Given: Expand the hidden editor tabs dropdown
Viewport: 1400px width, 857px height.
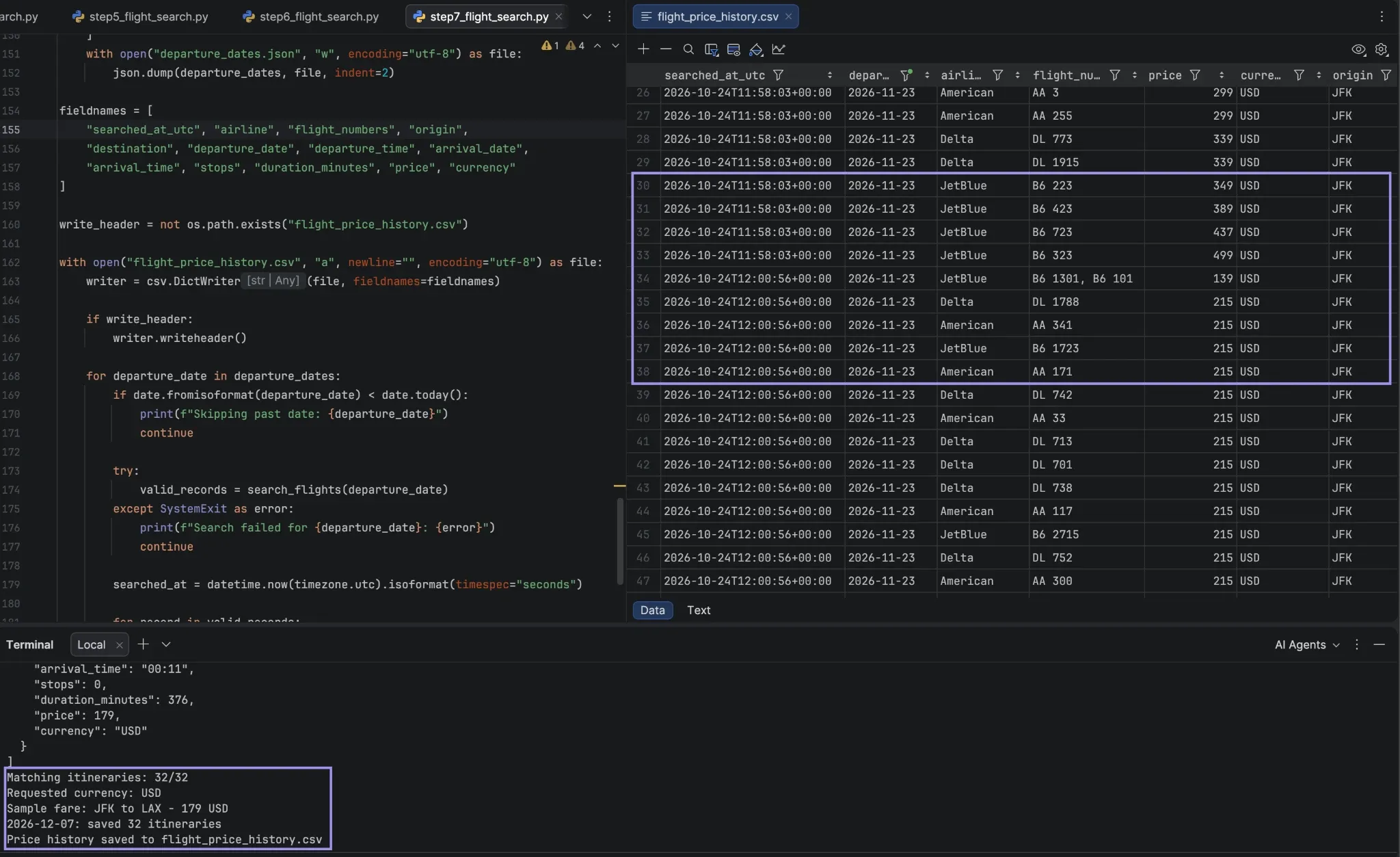Looking at the screenshot, I should pyautogui.click(x=587, y=16).
